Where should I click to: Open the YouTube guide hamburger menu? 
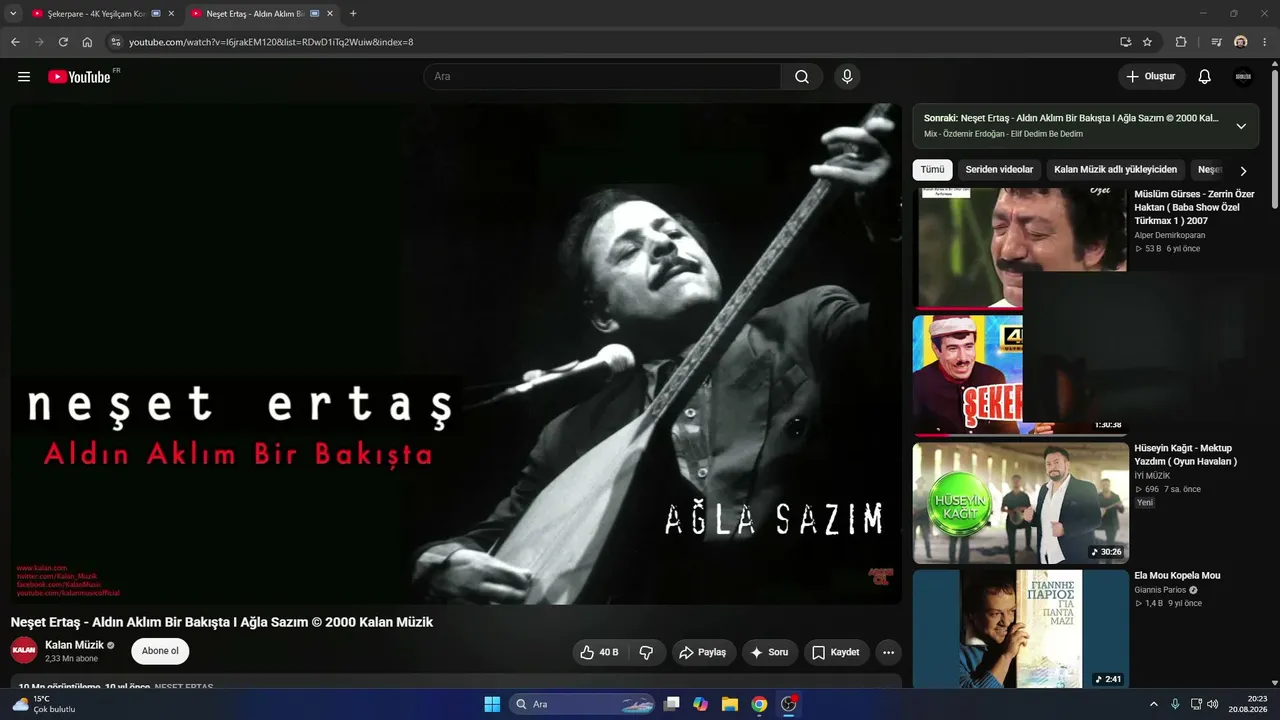tap(24, 77)
